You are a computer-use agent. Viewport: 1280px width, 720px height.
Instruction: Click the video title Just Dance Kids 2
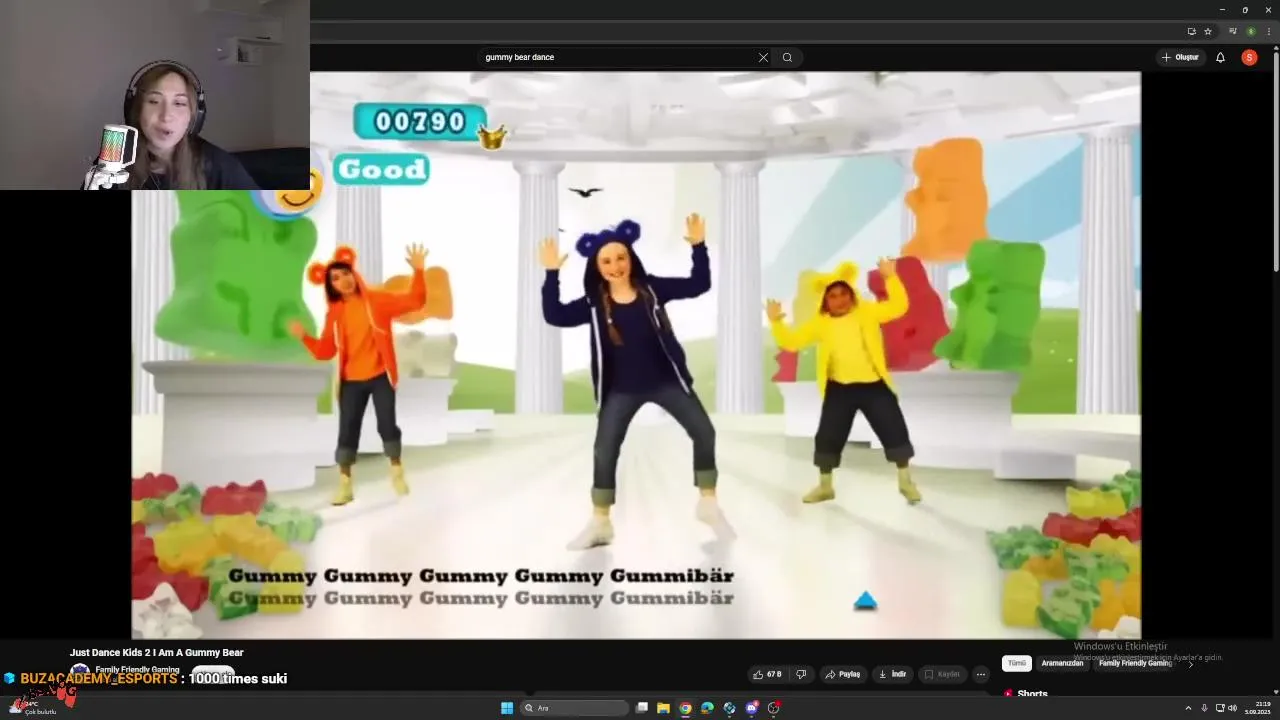[157, 652]
